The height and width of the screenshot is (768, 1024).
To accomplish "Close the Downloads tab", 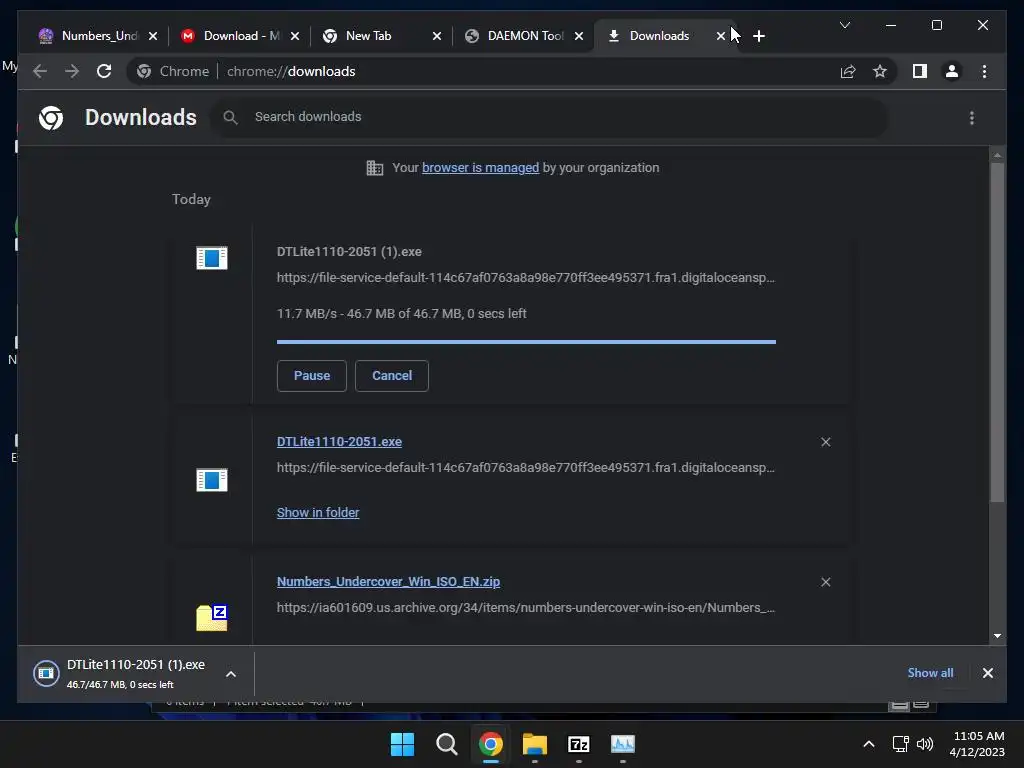I will point(720,36).
